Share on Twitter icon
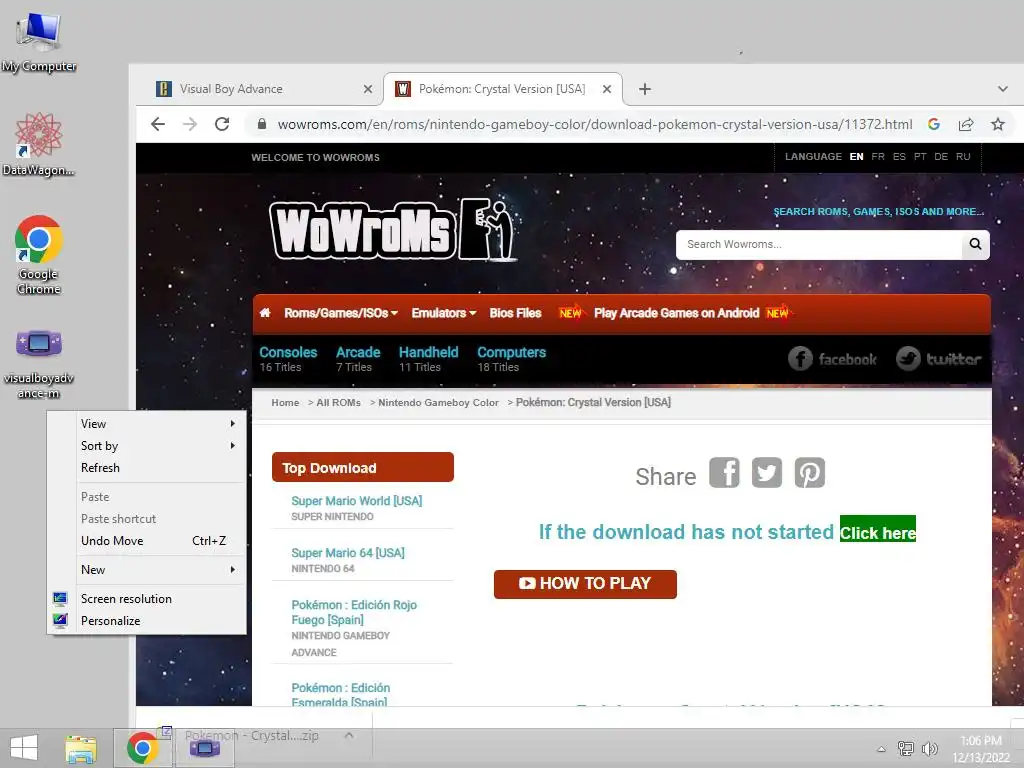Screen dimensions: 1024x768 pyautogui.click(x=767, y=473)
